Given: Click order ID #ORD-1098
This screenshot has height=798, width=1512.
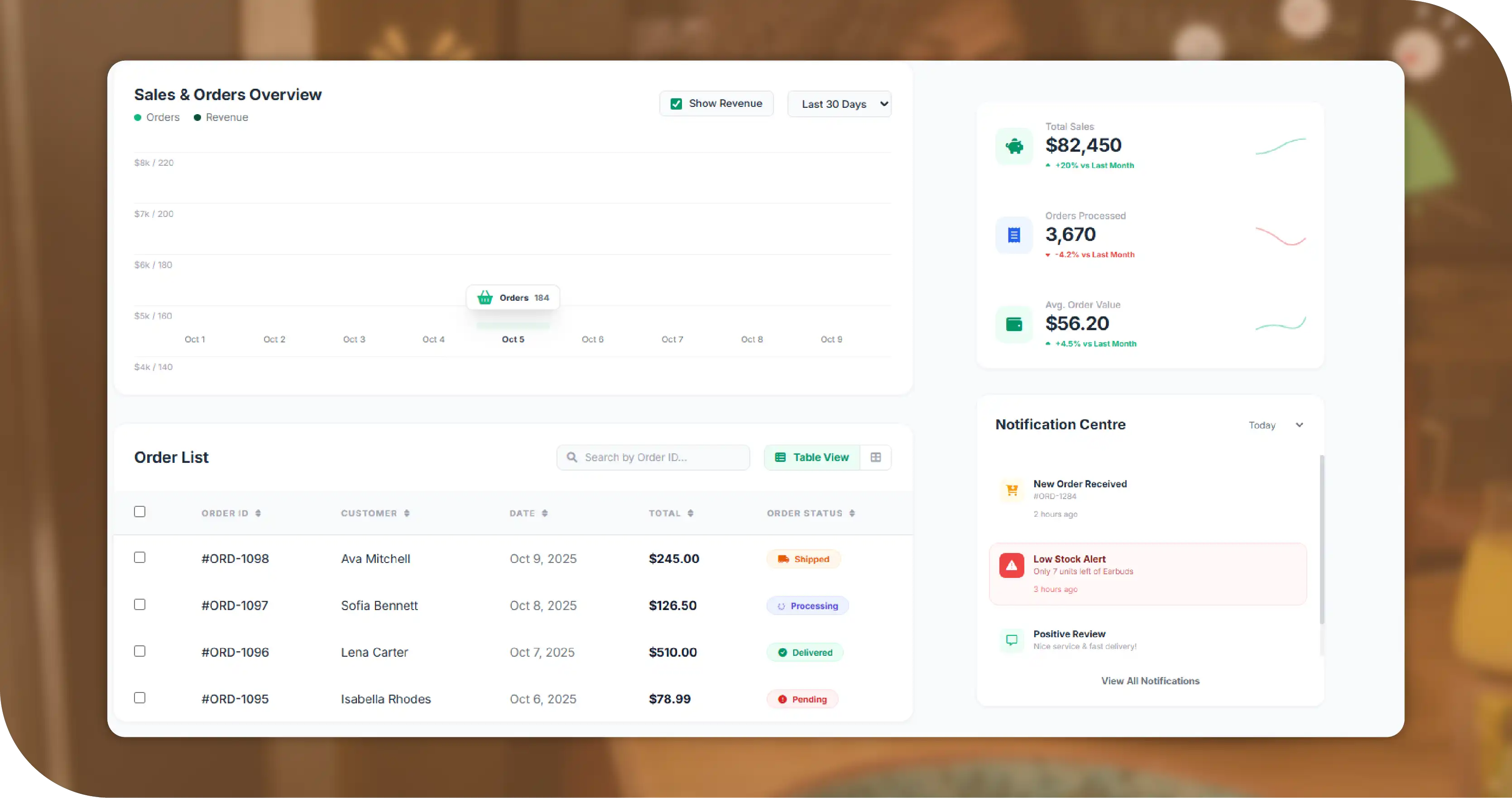Looking at the screenshot, I should [235, 559].
